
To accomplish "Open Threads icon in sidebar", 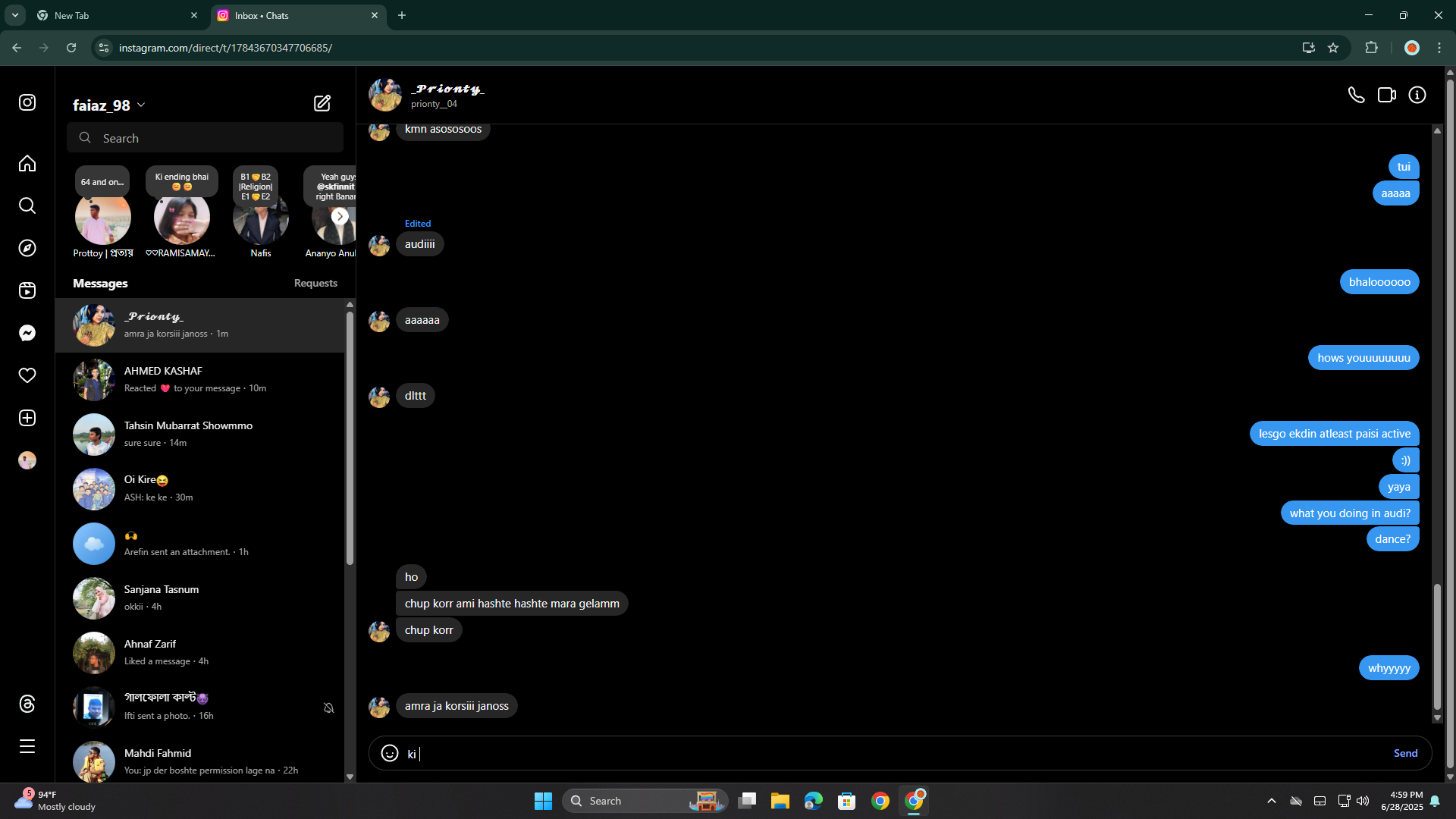I will 27,704.
